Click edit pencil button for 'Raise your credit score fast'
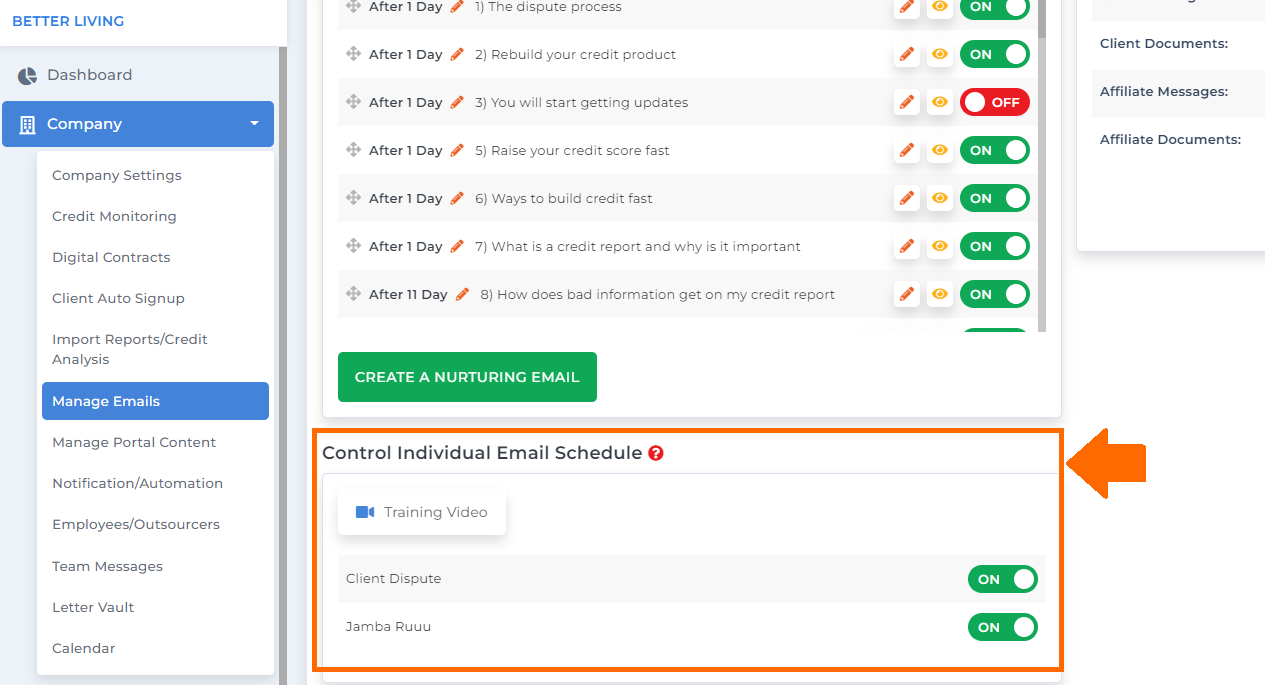The height and width of the screenshot is (685, 1265). [907, 150]
